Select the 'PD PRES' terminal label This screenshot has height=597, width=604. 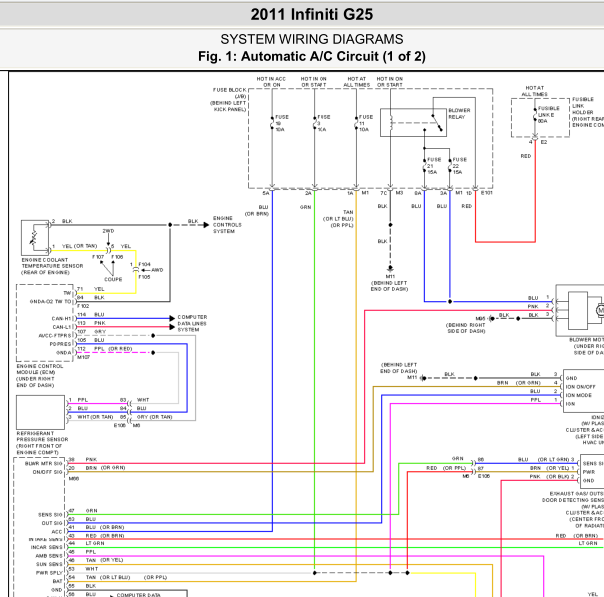pyautogui.click(x=60, y=344)
